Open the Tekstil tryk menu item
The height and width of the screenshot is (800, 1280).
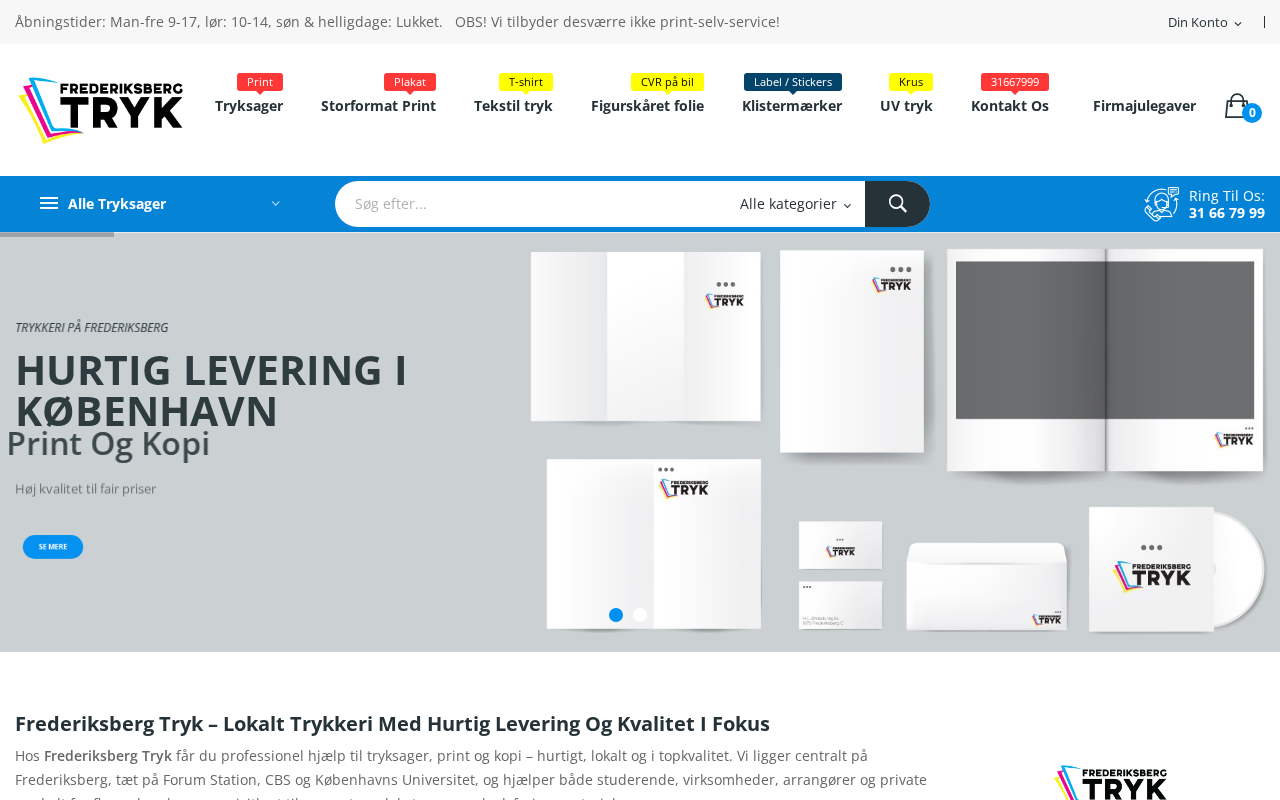(513, 106)
